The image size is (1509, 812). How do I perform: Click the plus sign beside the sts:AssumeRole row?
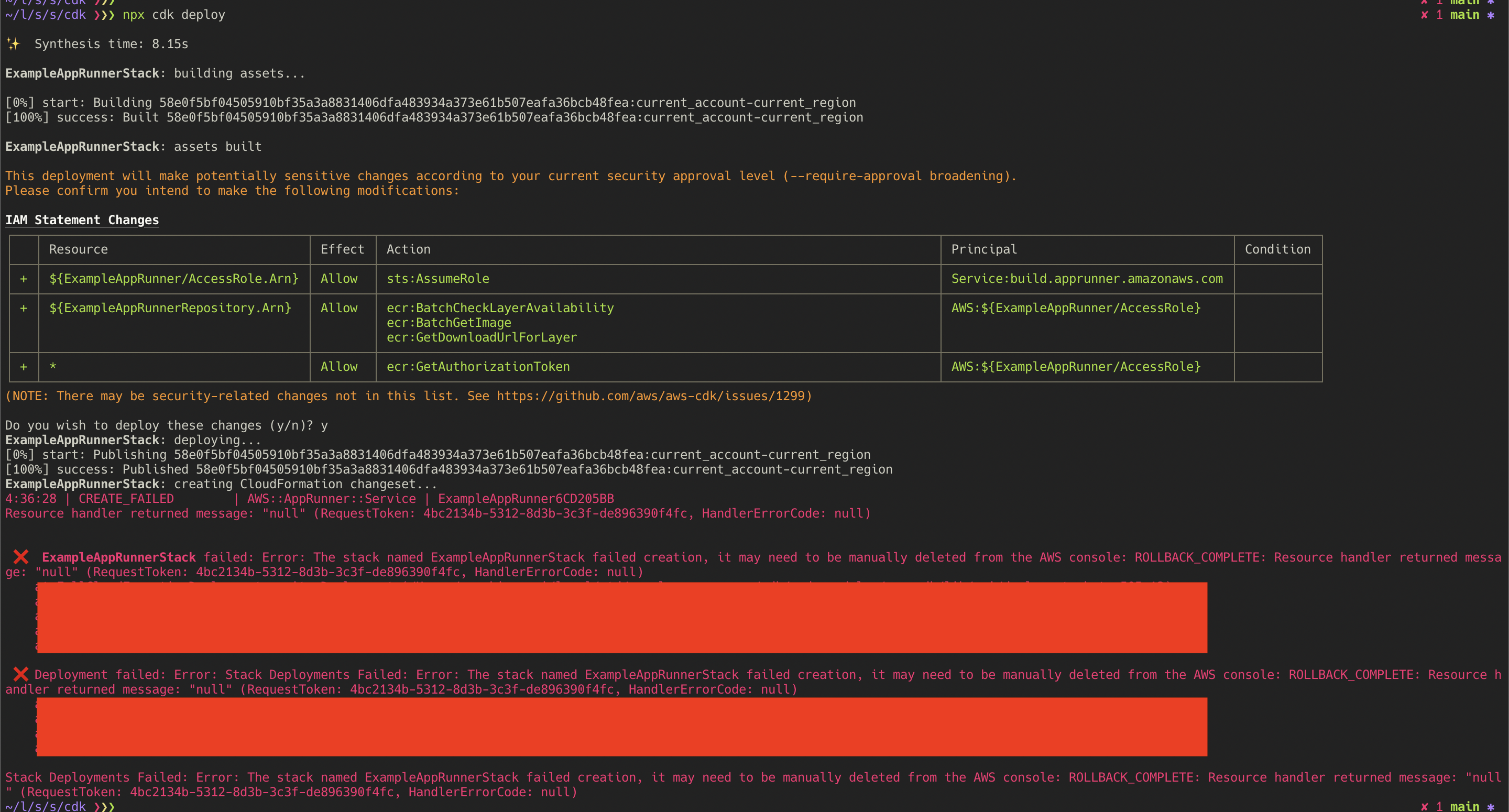[24, 279]
